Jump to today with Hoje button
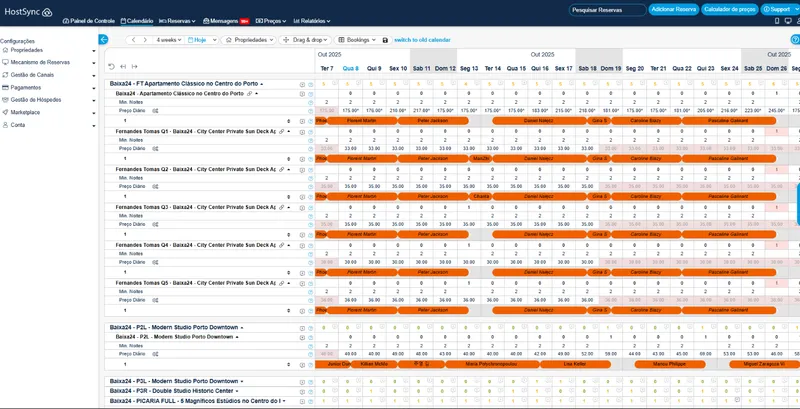The image size is (800, 409). click(x=196, y=40)
